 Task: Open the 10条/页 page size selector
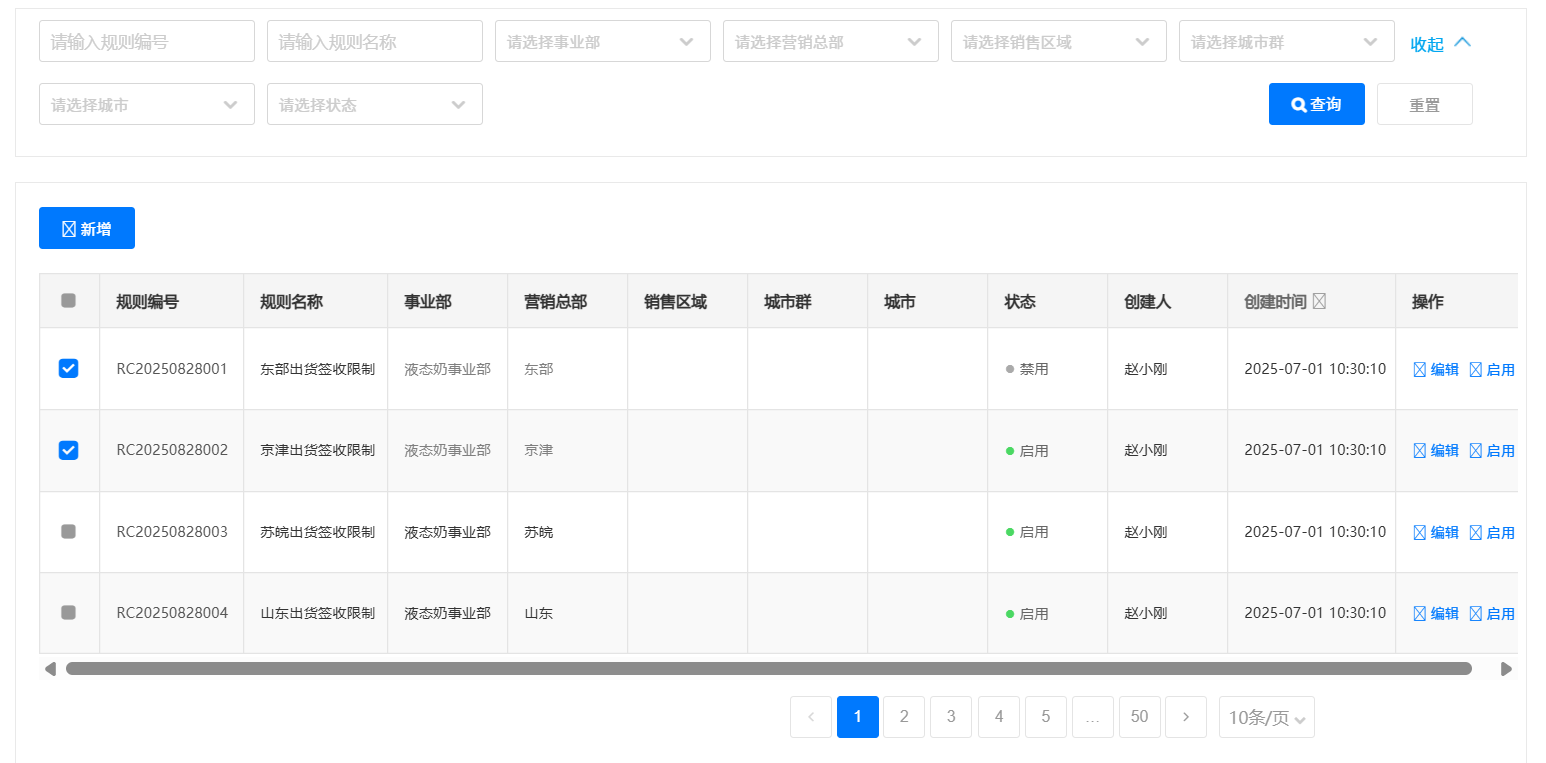point(1267,717)
